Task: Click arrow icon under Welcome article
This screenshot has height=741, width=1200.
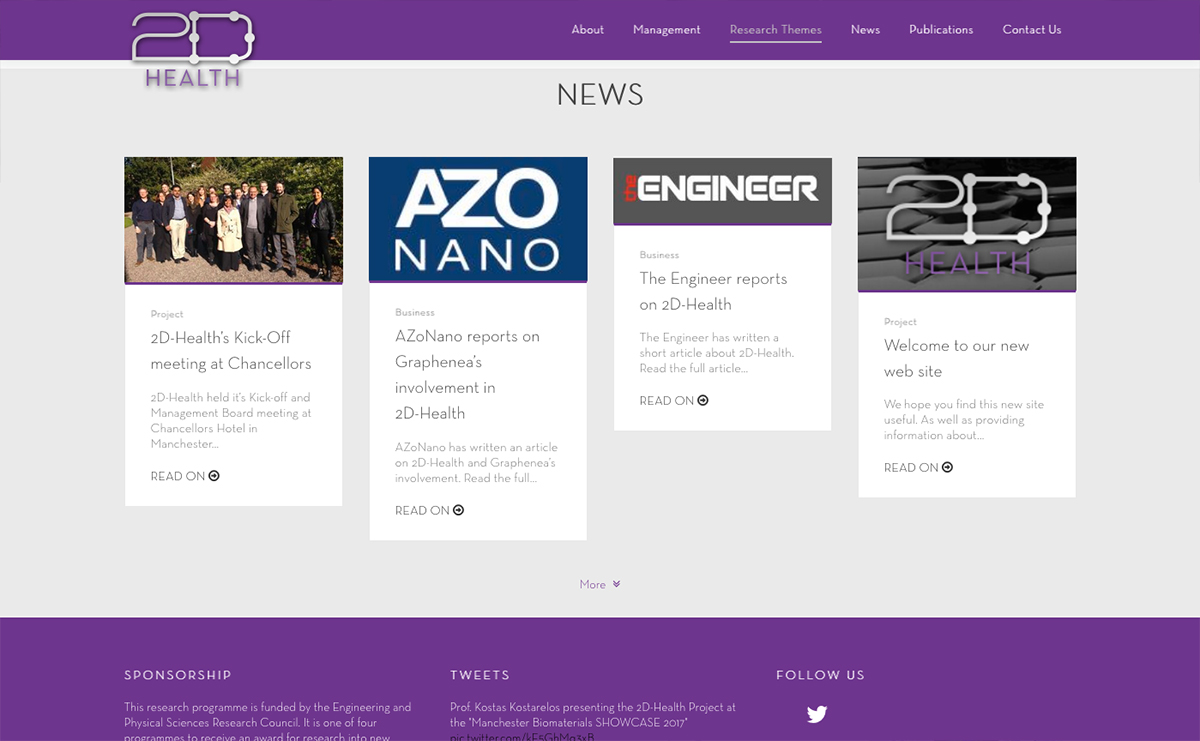Action: tap(948, 467)
